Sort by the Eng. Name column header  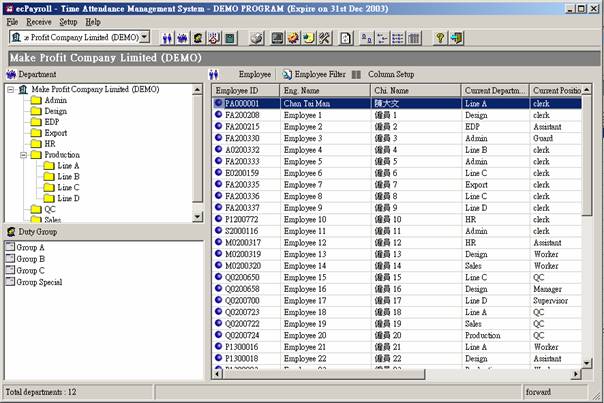pos(325,91)
